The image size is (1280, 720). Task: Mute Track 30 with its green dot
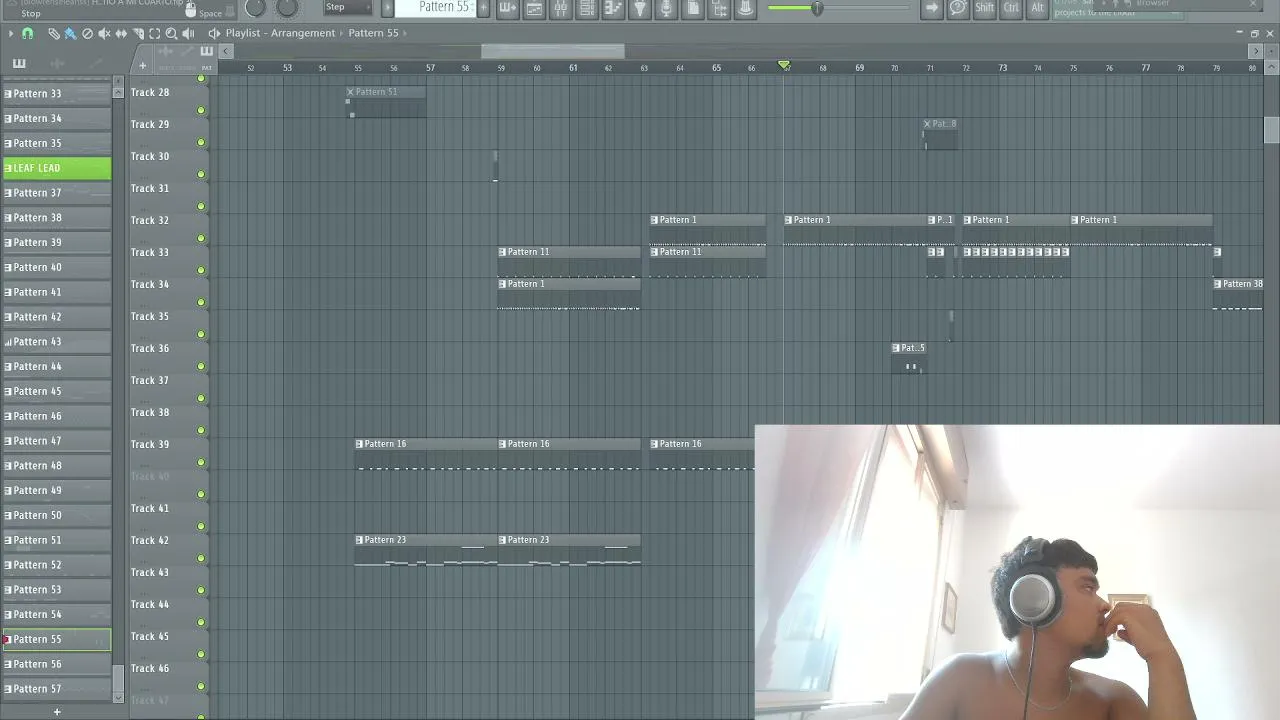[201, 174]
